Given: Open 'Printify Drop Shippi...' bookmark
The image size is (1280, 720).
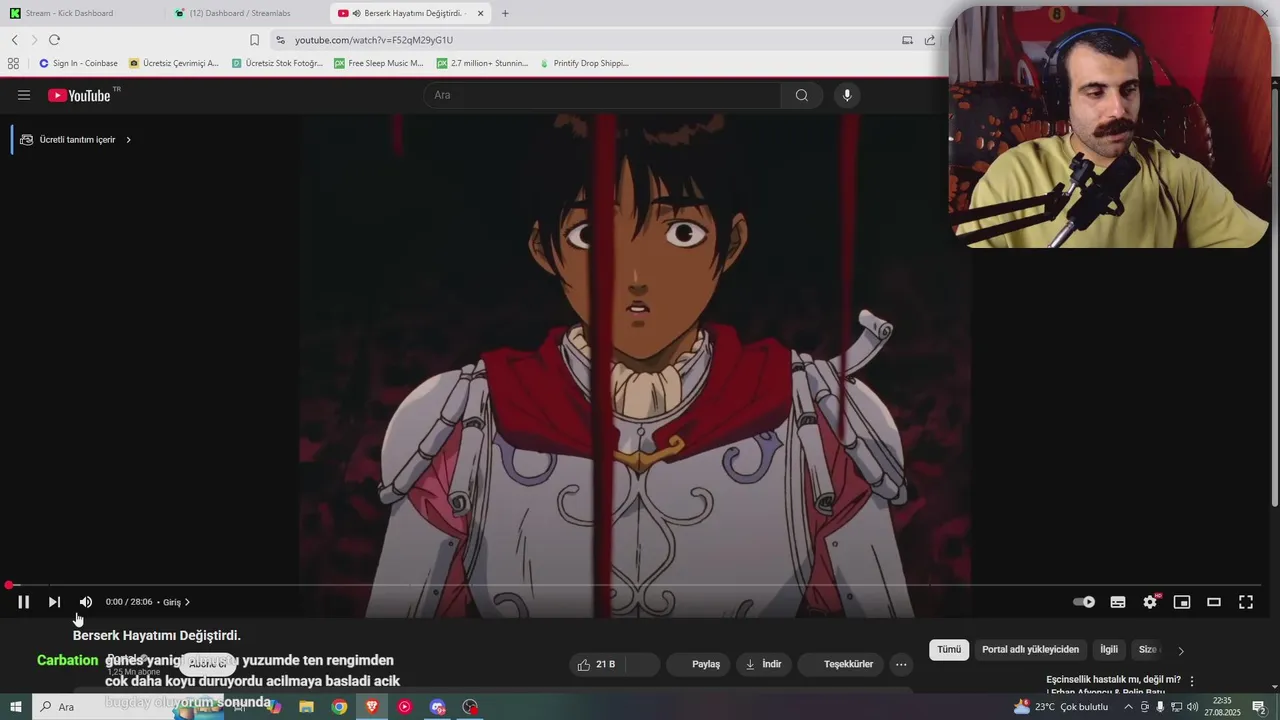Looking at the screenshot, I should pos(584,63).
